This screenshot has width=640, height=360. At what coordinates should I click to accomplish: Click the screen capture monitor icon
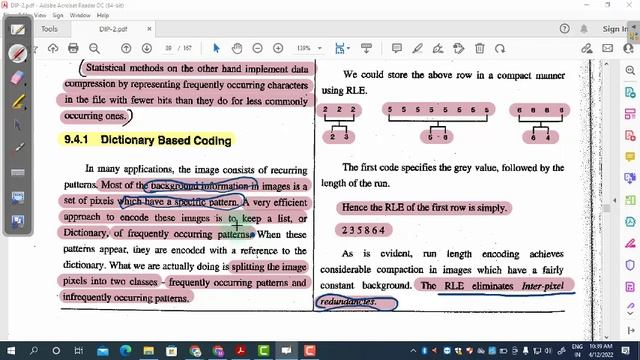[x=18, y=197]
